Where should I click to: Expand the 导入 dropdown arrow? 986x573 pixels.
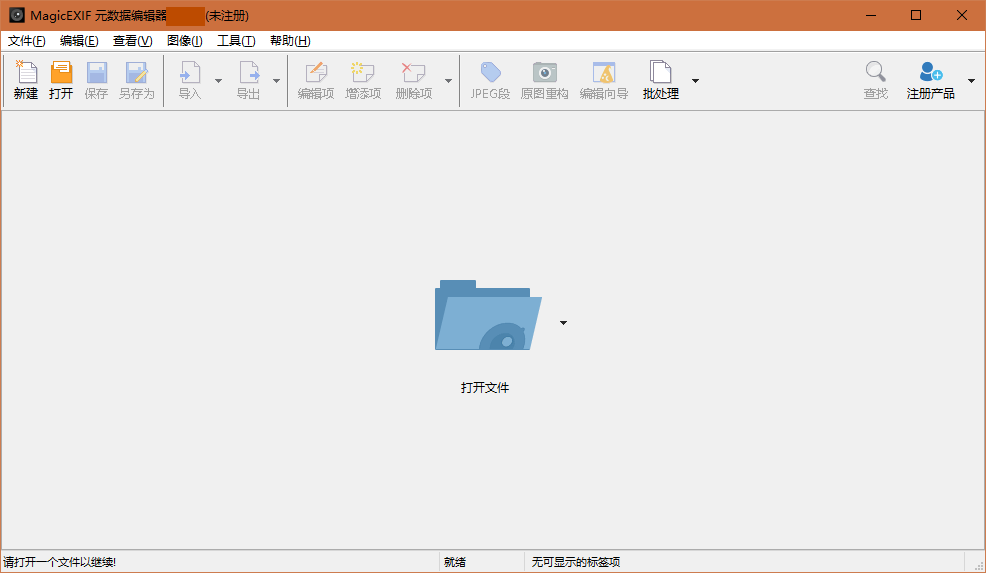click(x=218, y=81)
